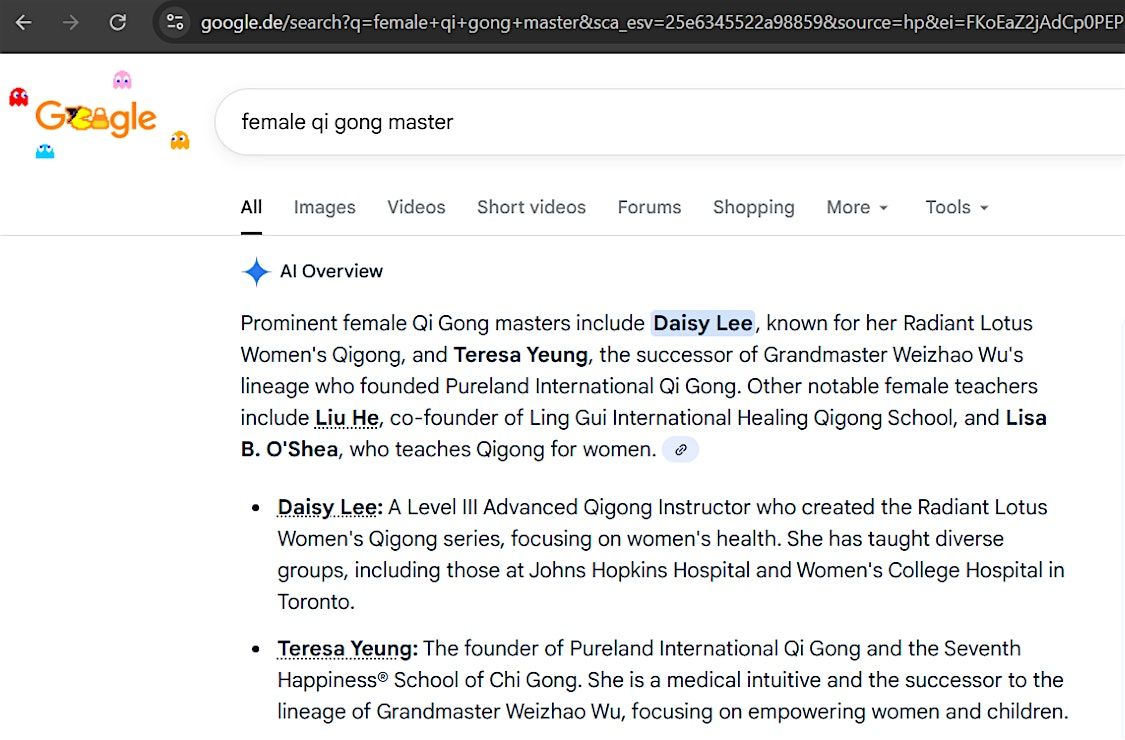Click the search box with query text
1125x740 pixels.
[600, 122]
